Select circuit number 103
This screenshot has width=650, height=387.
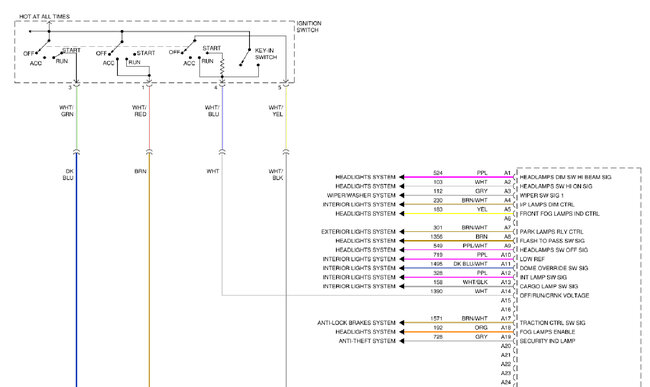click(438, 182)
